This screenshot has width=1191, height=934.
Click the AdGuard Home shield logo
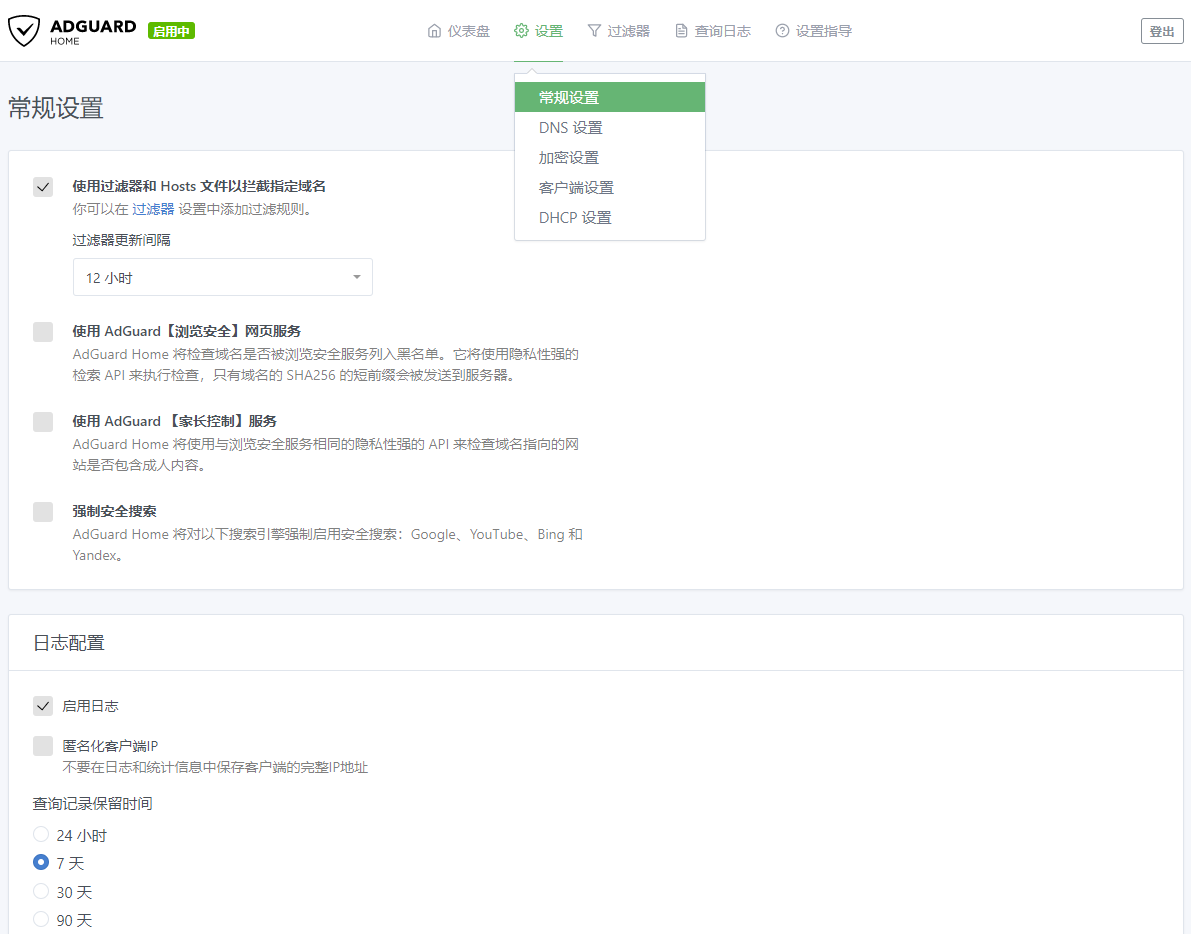coord(25,30)
